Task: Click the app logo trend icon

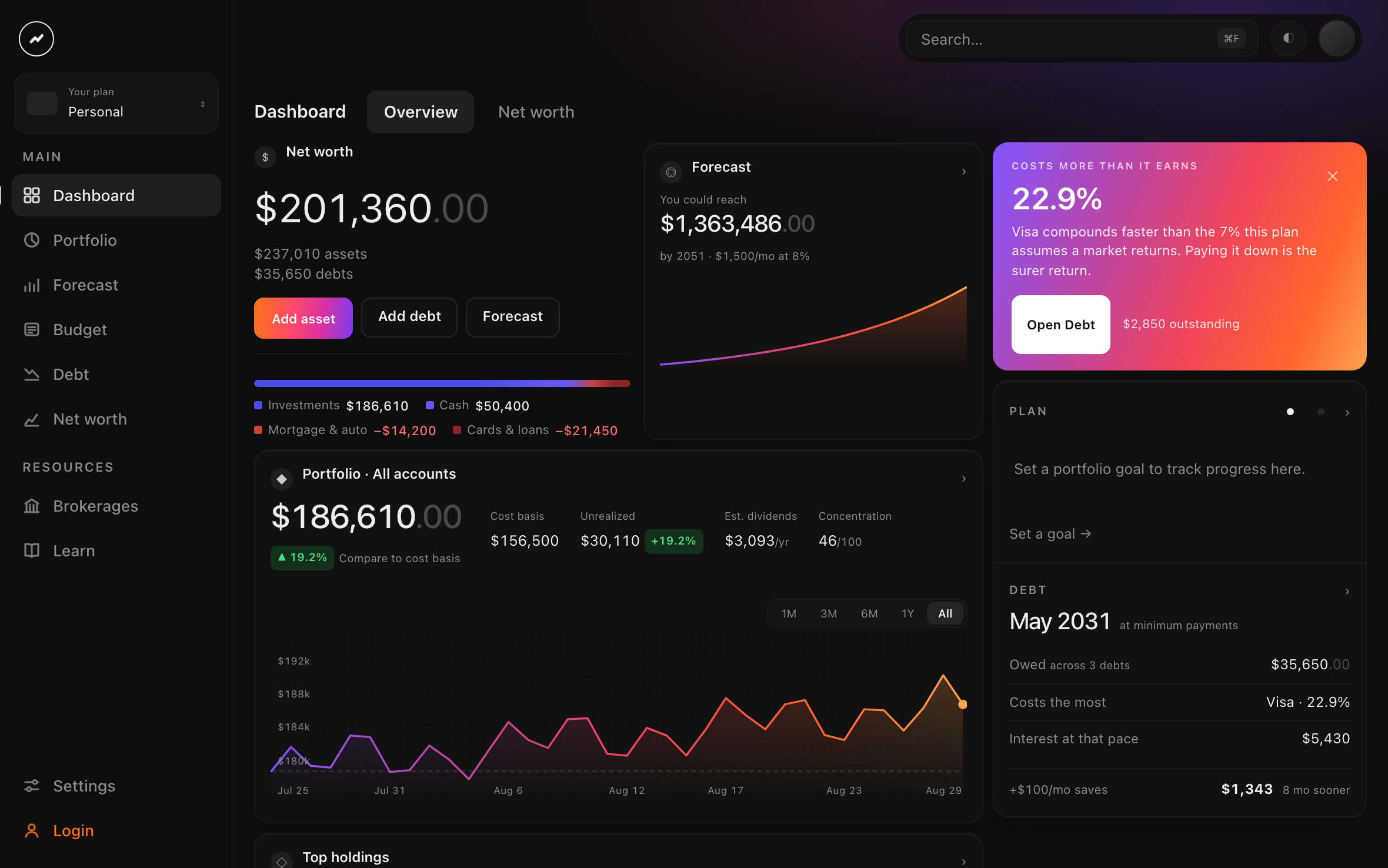Action: [36, 39]
